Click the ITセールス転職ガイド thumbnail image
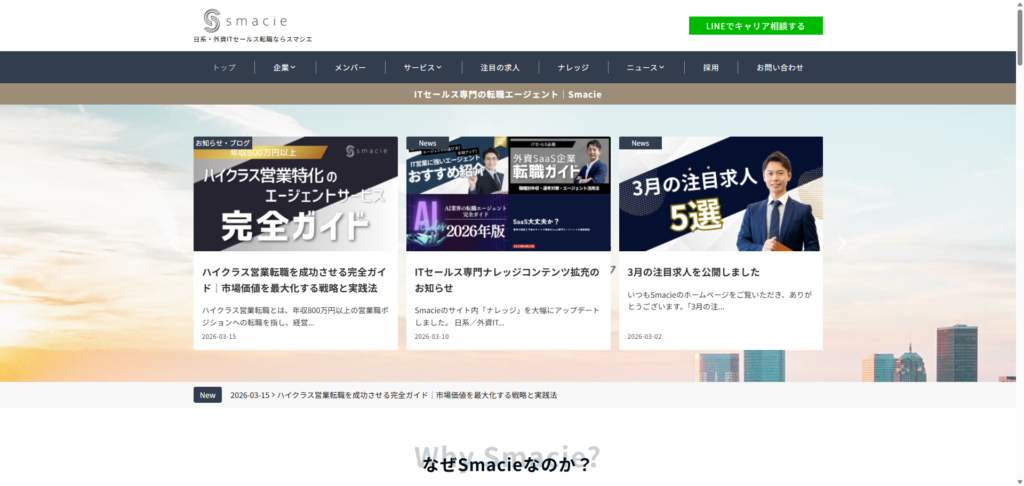1024x486 pixels. coord(508,194)
